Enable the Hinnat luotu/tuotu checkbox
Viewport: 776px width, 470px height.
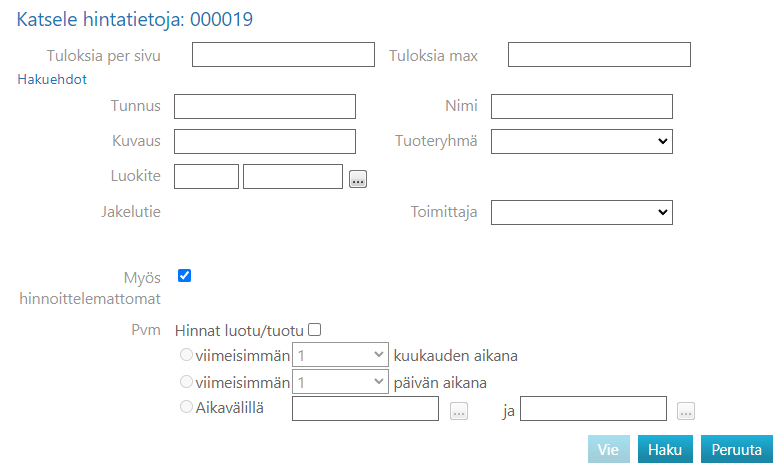click(x=315, y=329)
